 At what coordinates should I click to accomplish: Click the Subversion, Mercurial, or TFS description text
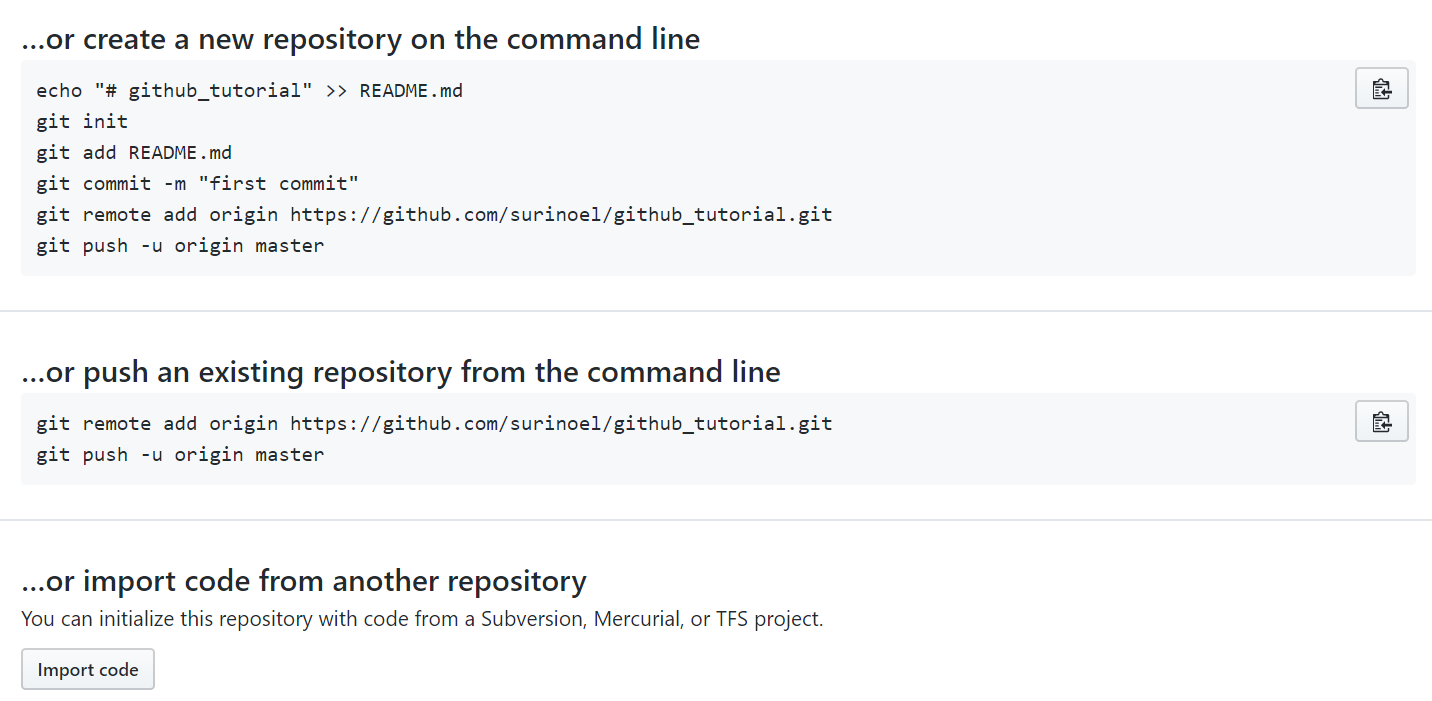tap(422, 619)
